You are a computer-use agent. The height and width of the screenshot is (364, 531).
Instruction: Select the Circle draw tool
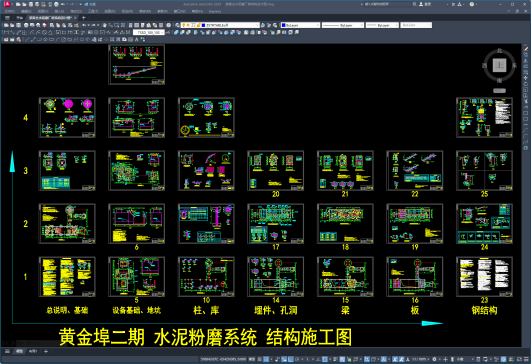click(x=63, y=39)
